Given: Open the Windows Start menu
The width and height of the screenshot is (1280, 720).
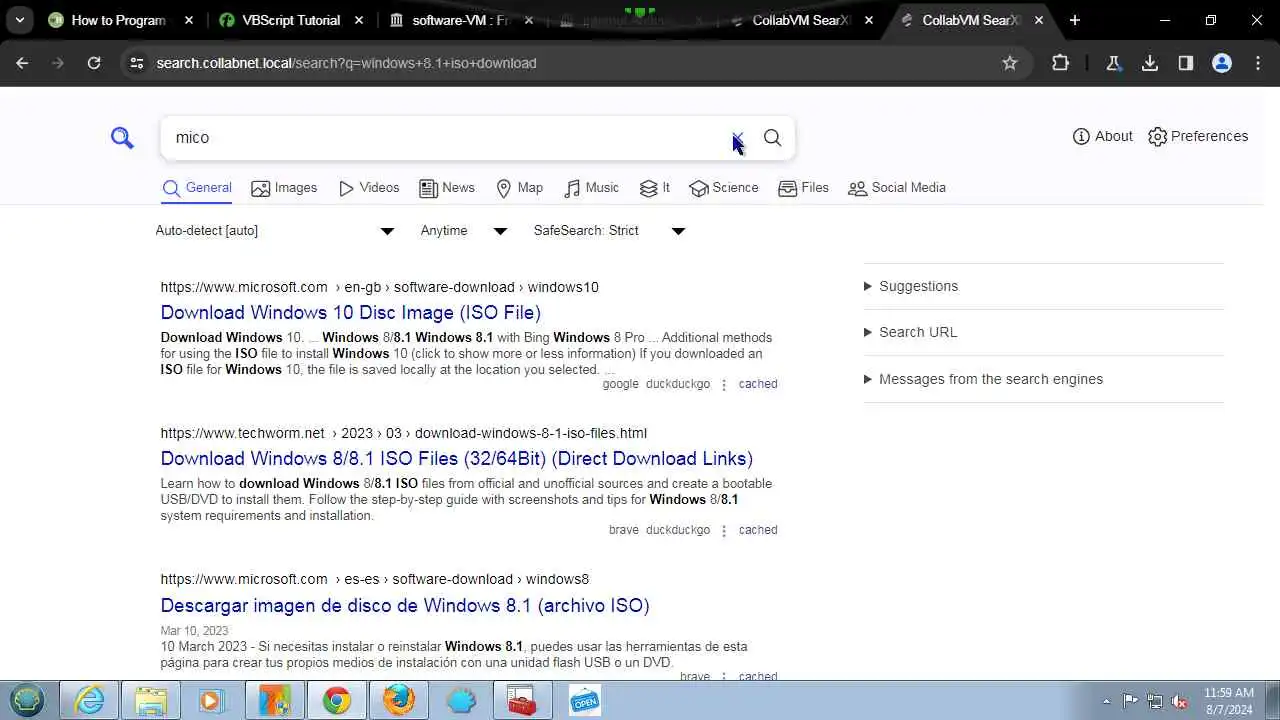Looking at the screenshot, I should [x=27, y=700].
